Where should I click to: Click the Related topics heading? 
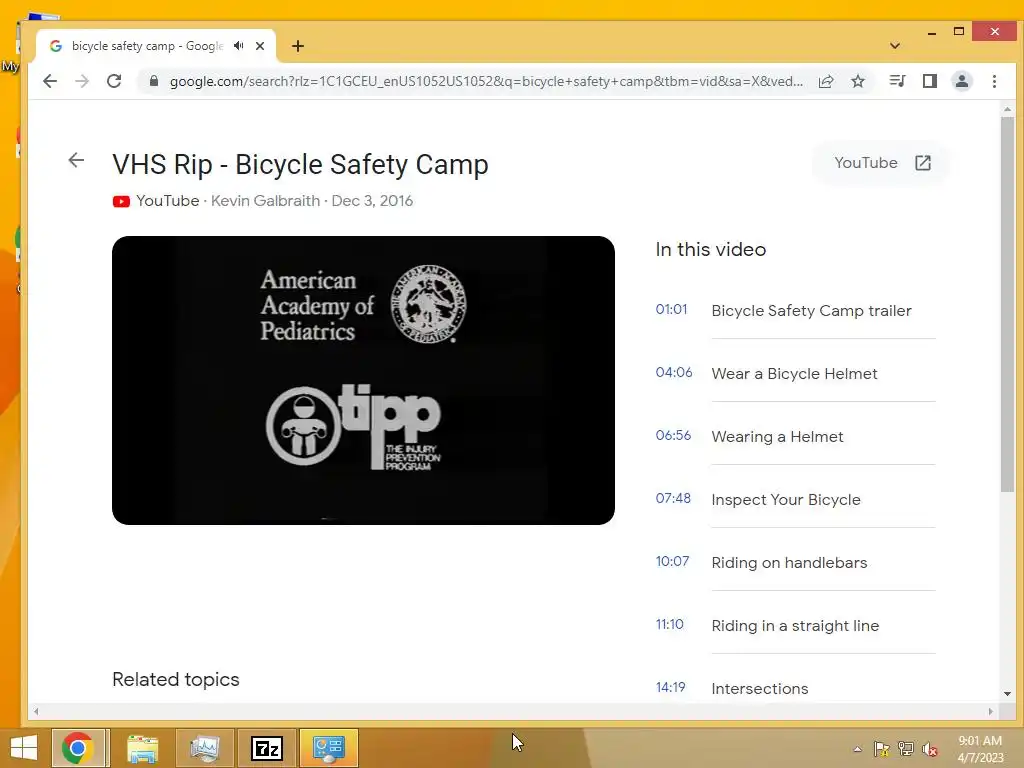(x=176, y=679)
